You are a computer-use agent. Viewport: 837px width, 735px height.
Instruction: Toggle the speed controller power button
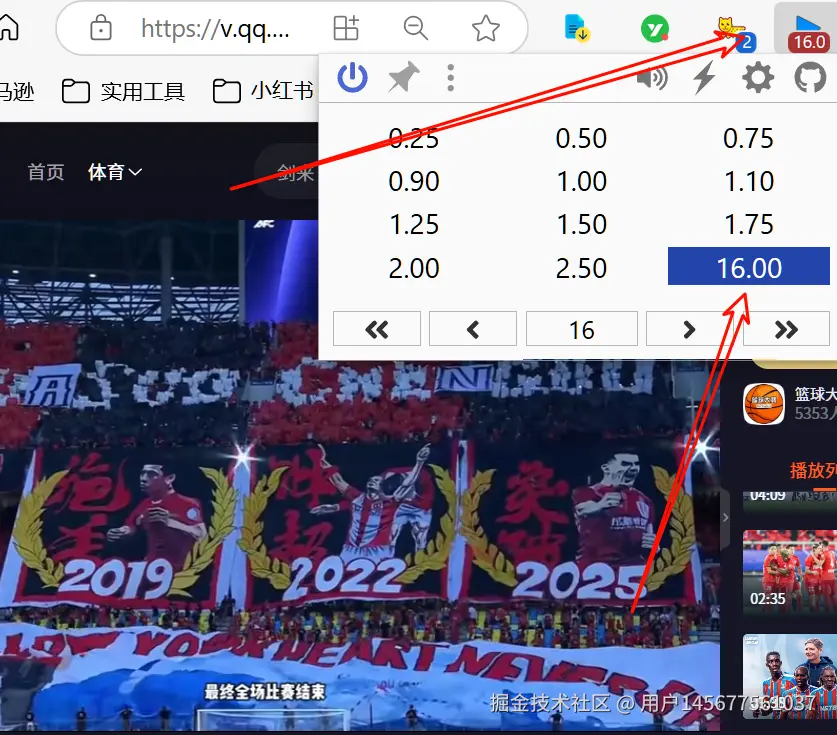point(352,77)
